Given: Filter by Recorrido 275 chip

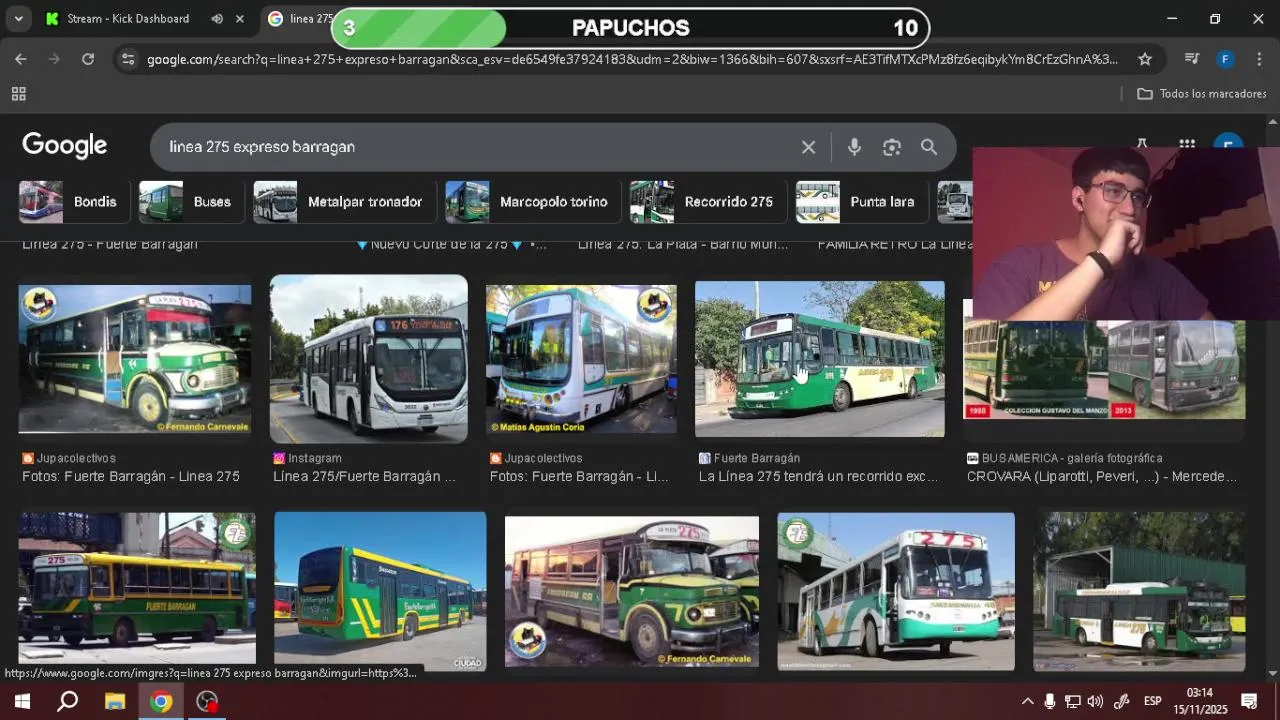Looking at the screenshot, I should [x=707, y=202].
